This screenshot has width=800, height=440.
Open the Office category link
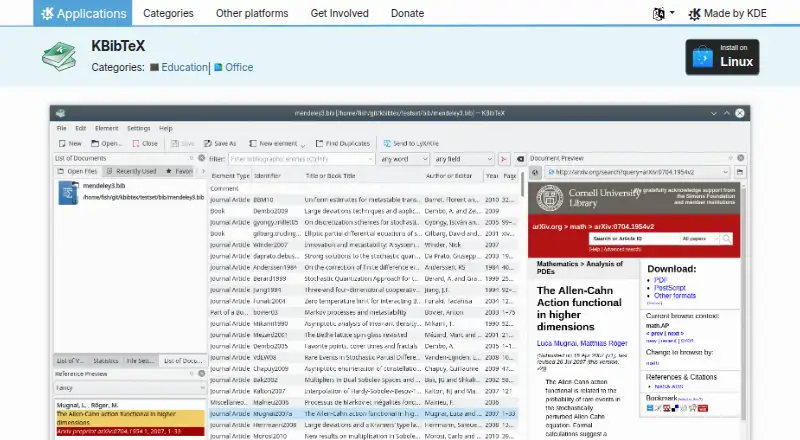pos(239,67)
